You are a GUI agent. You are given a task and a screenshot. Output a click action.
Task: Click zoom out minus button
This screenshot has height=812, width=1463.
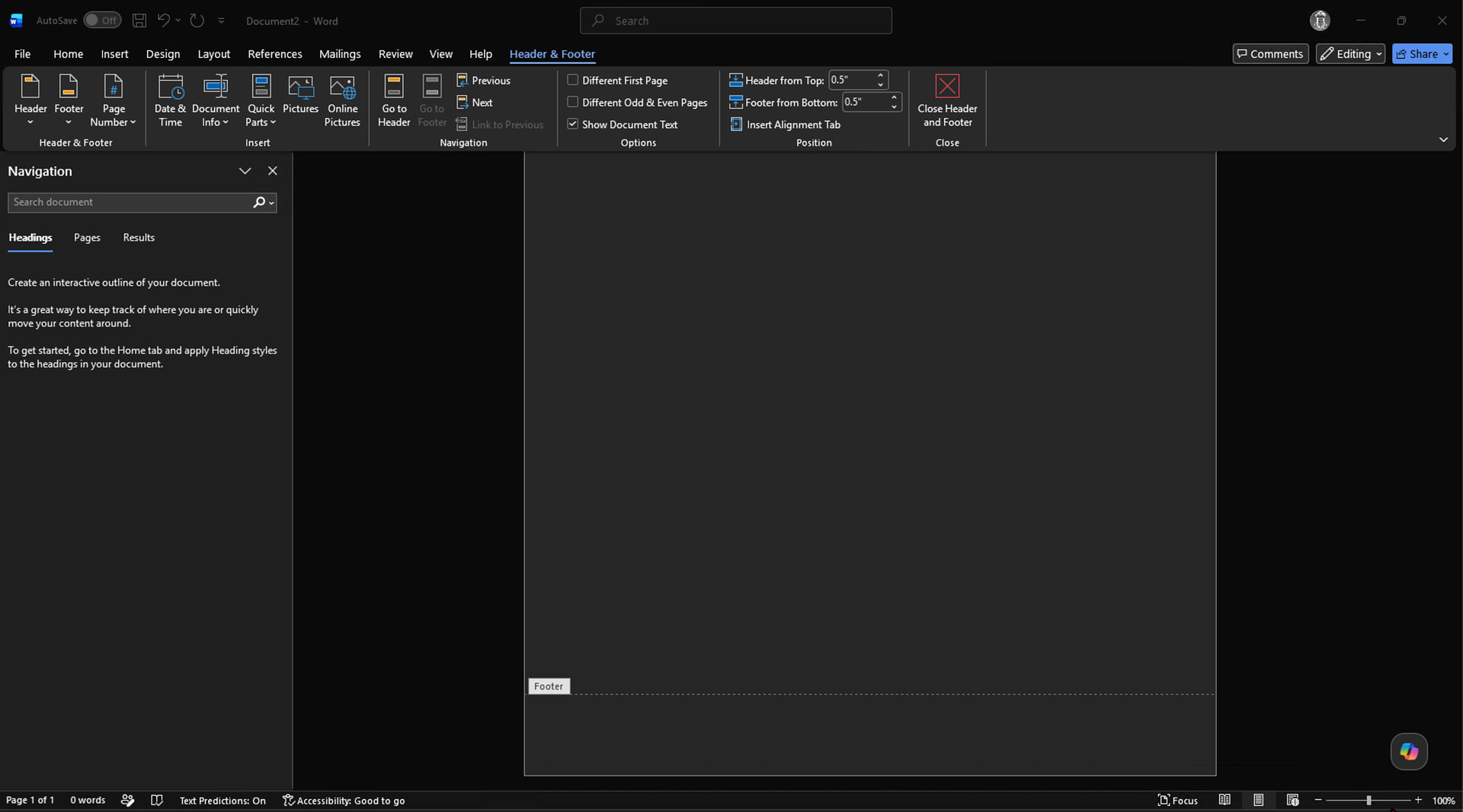[x=1318, y=800]
